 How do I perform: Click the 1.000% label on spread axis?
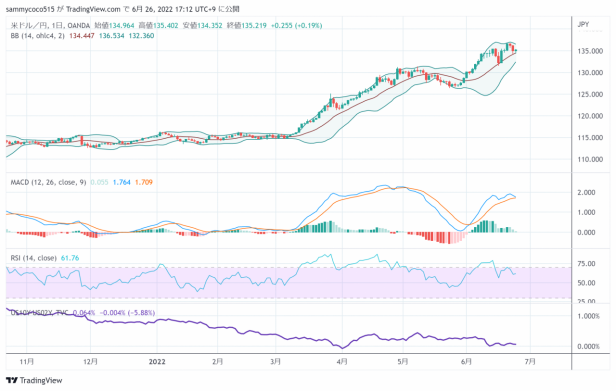(588, 316)
